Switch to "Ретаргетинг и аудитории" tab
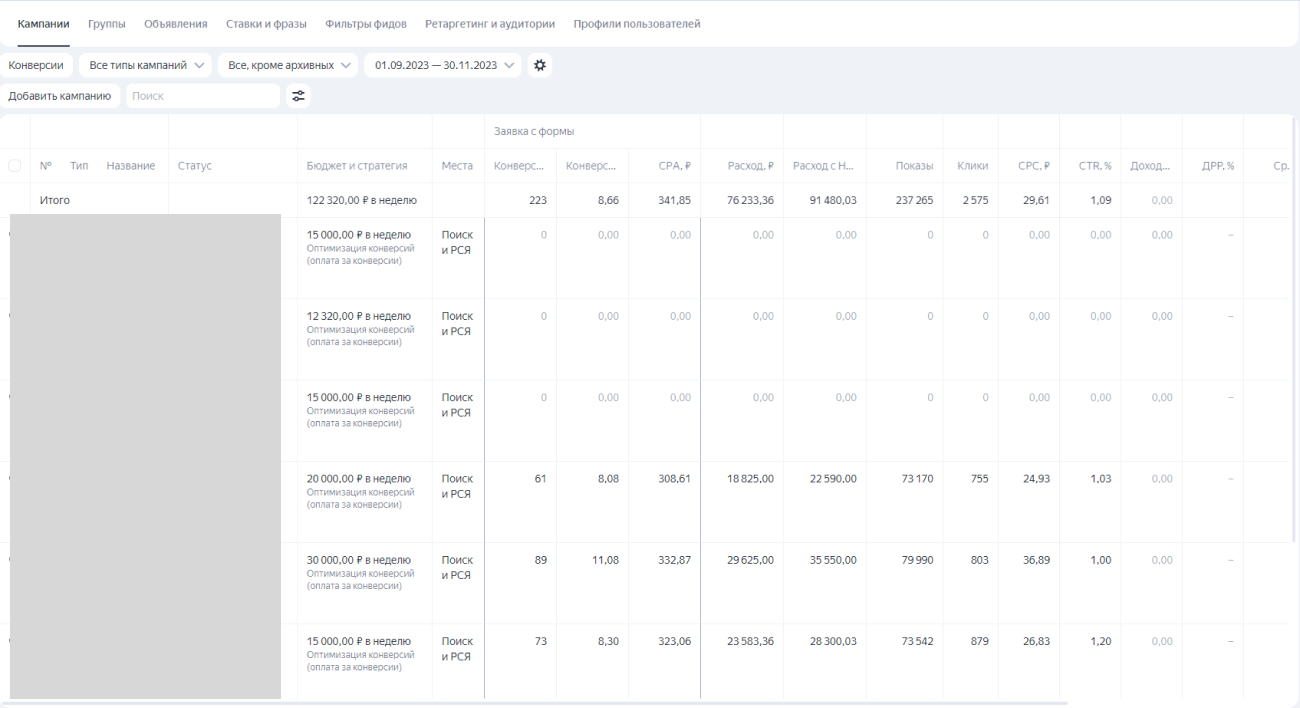The image size is (1300, 708). pos(490,24)
